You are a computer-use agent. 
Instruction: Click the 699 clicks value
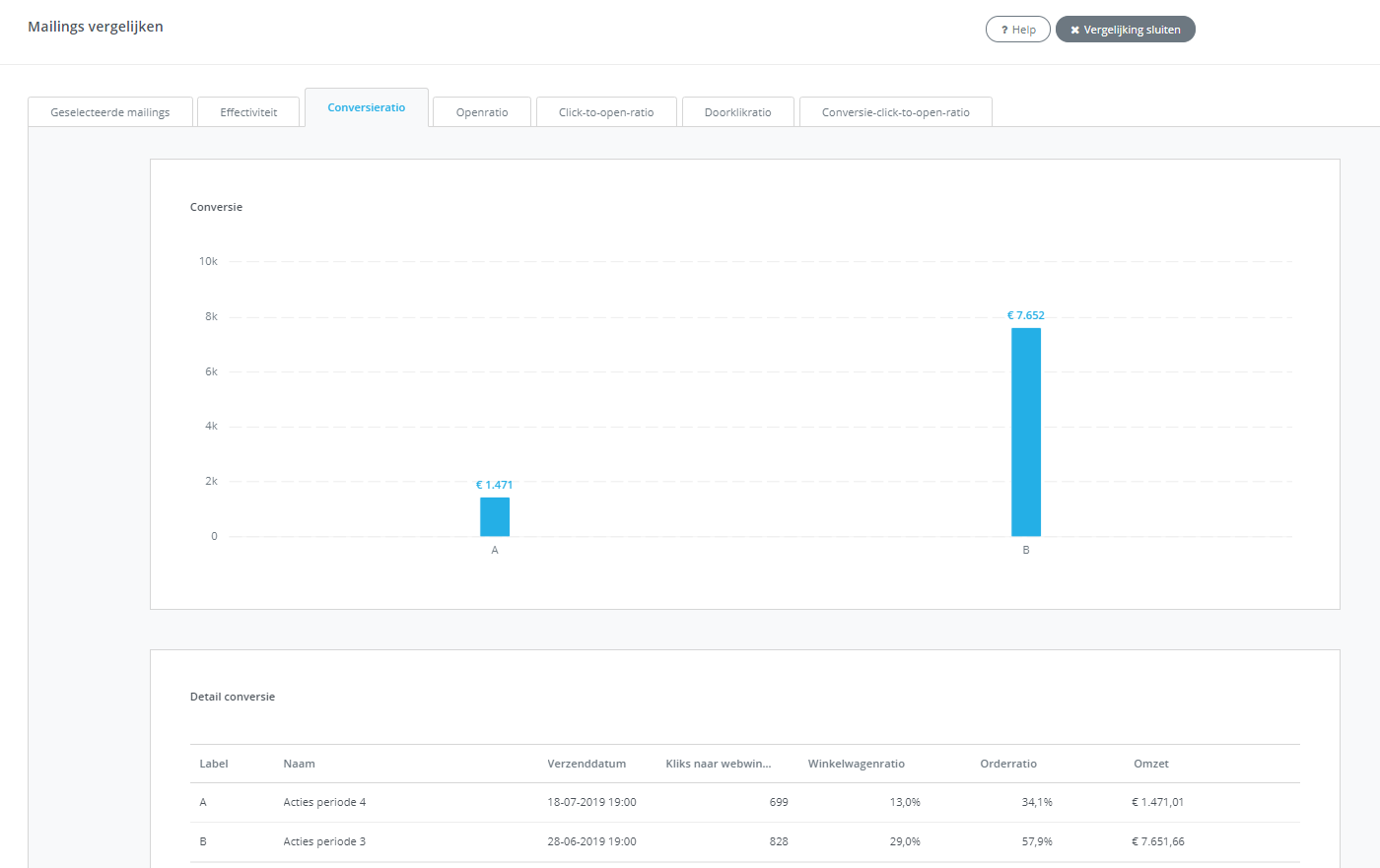[x=779, y=802]
